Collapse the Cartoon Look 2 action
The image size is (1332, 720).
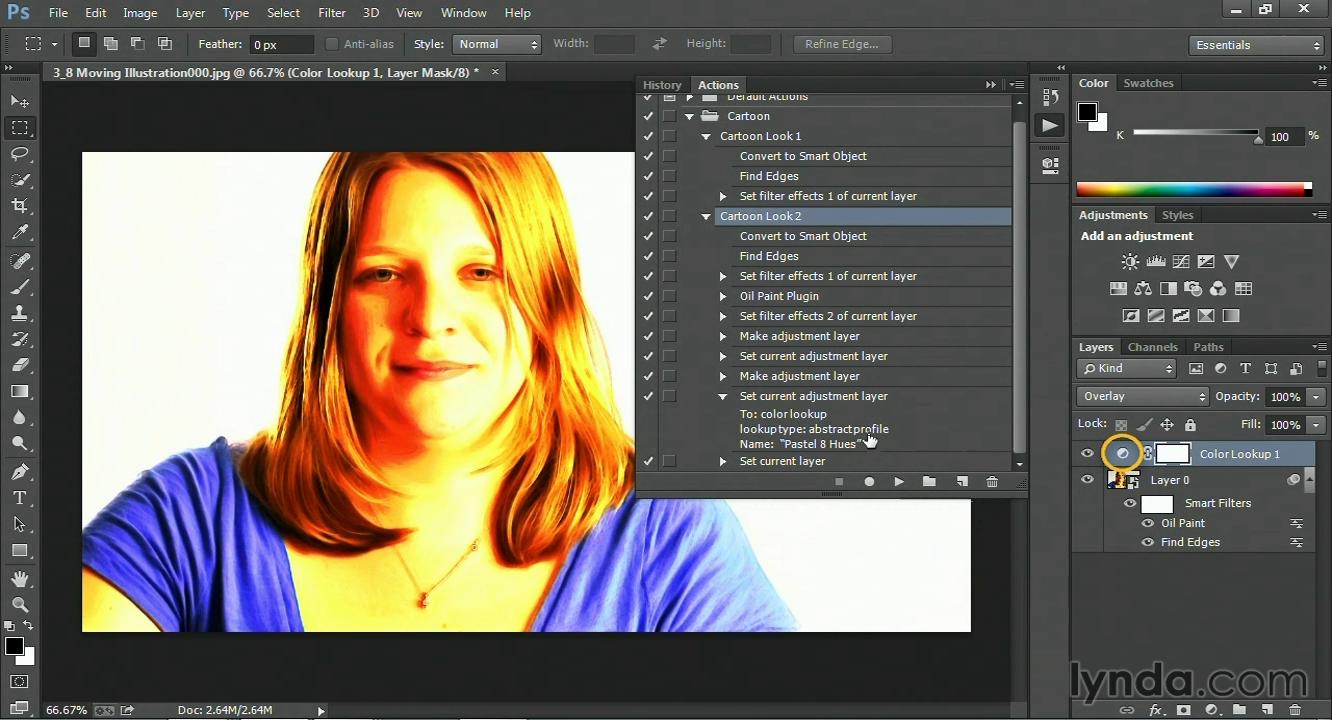coord(706,216)
